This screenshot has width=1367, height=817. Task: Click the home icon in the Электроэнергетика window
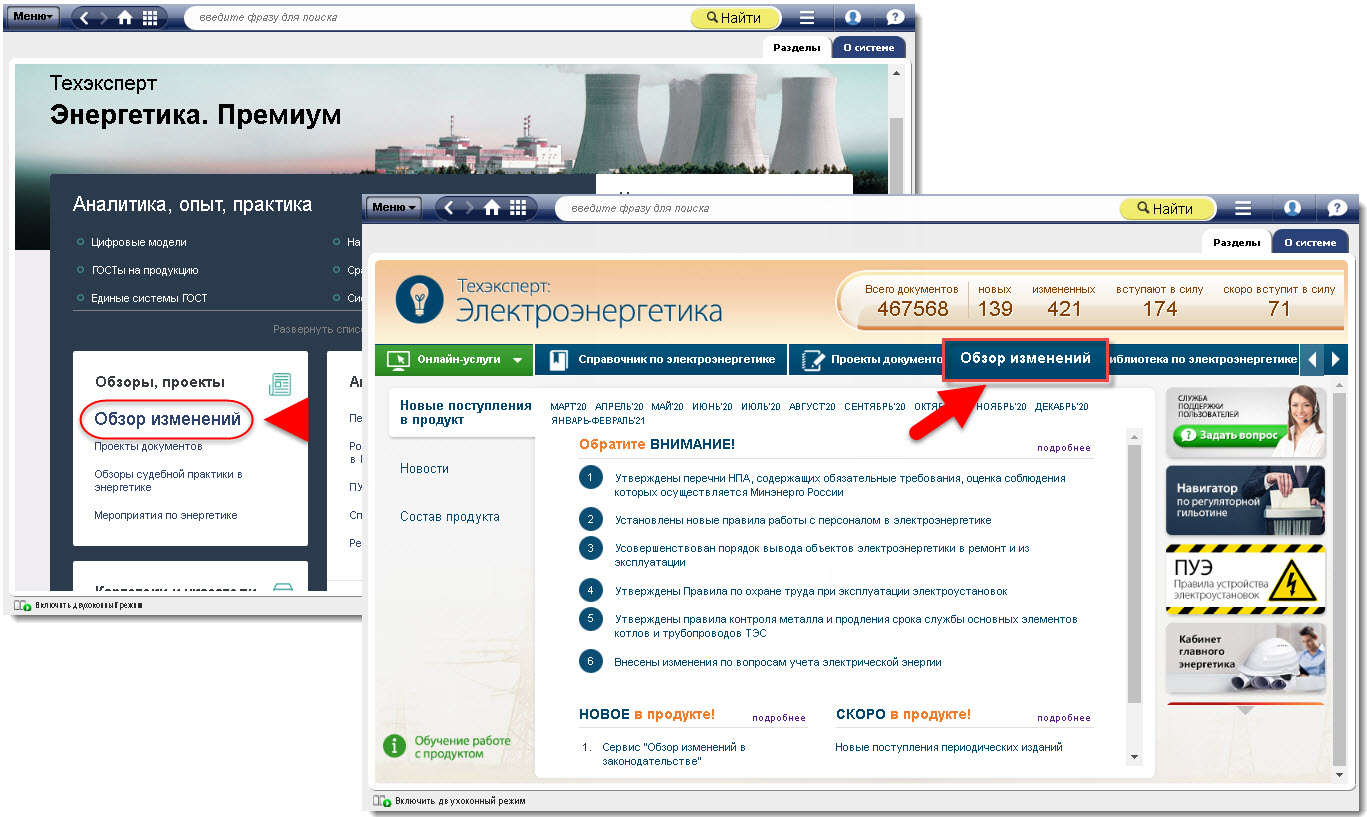(491, 208)
